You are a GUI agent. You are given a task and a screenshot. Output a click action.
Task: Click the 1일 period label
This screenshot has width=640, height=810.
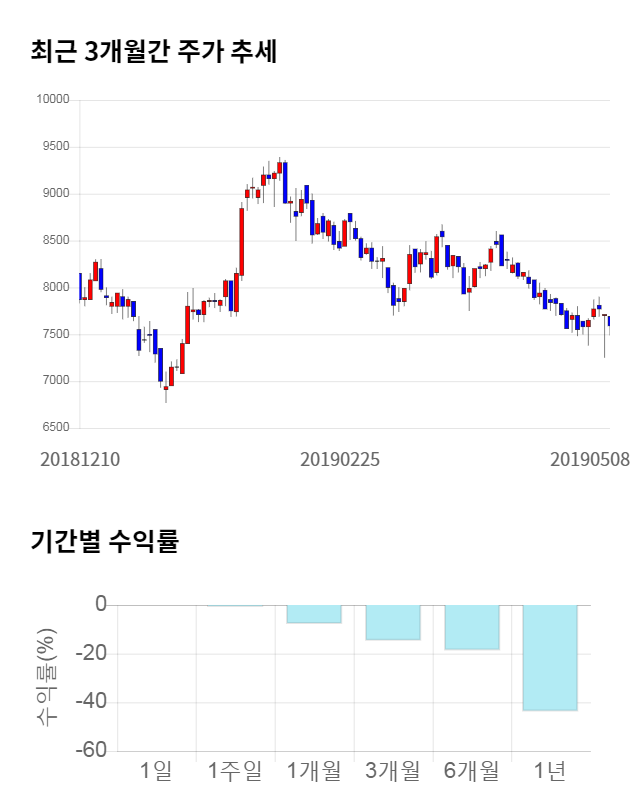coord(156,771)
